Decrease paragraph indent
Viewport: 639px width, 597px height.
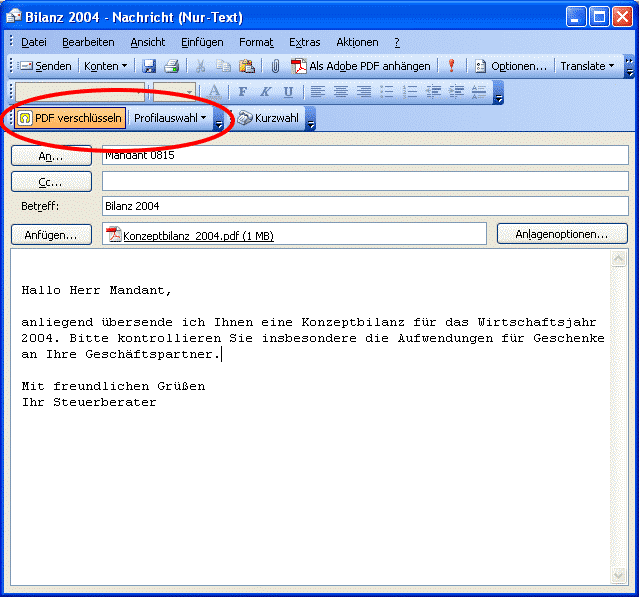pyautogui.click(x=433, y=92)
